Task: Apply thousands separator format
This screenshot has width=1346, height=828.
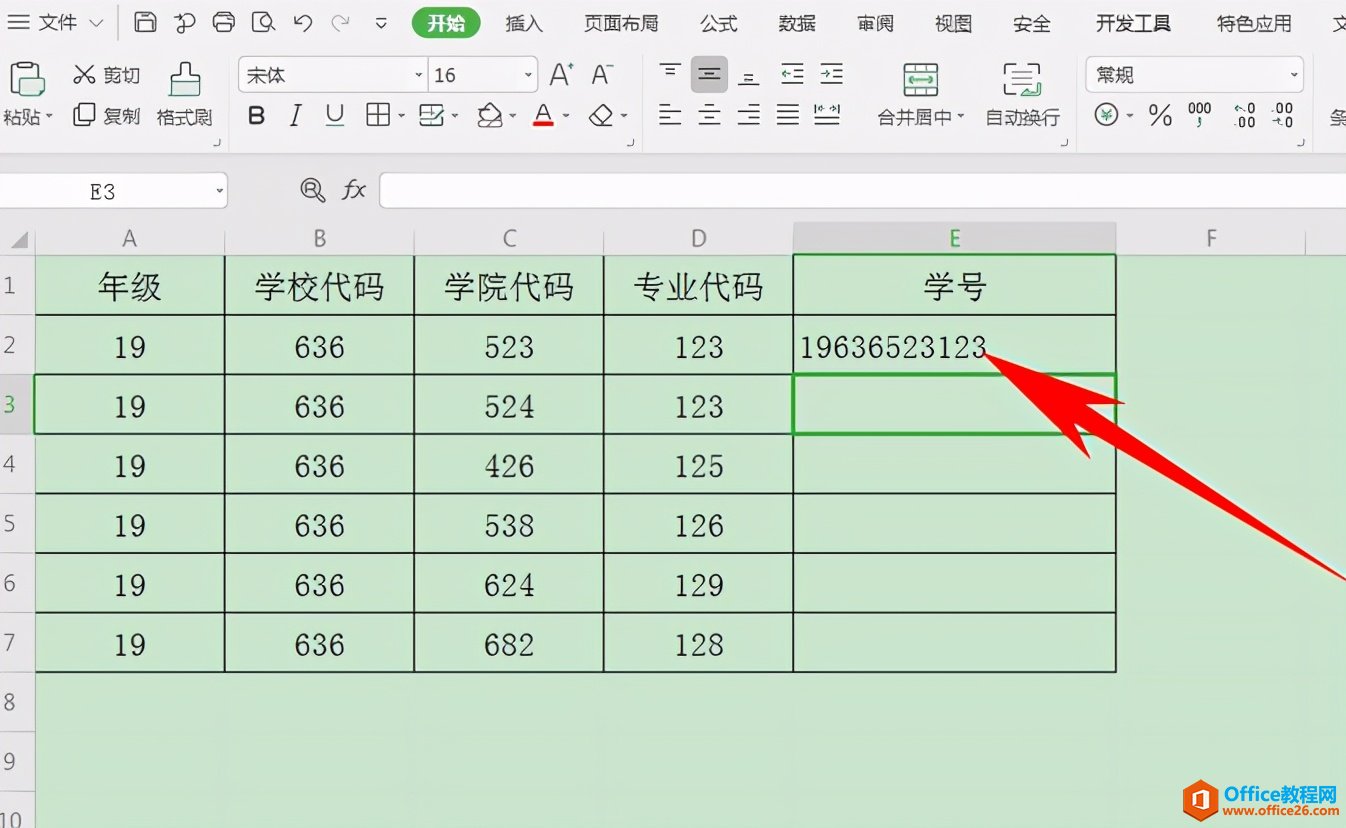Action: tap(1200, 116)
